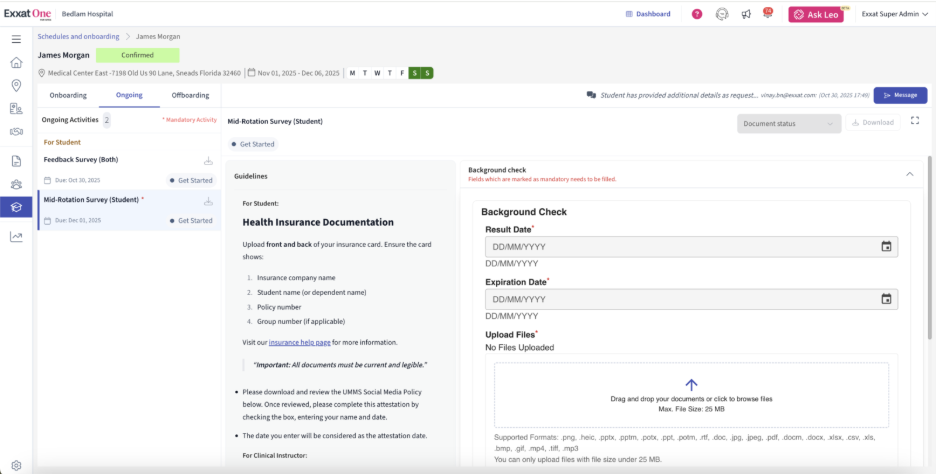Viewport: 936px width, 474px height.
Task: Open the location pin sidebar icon
Action: tap(16, 85)
